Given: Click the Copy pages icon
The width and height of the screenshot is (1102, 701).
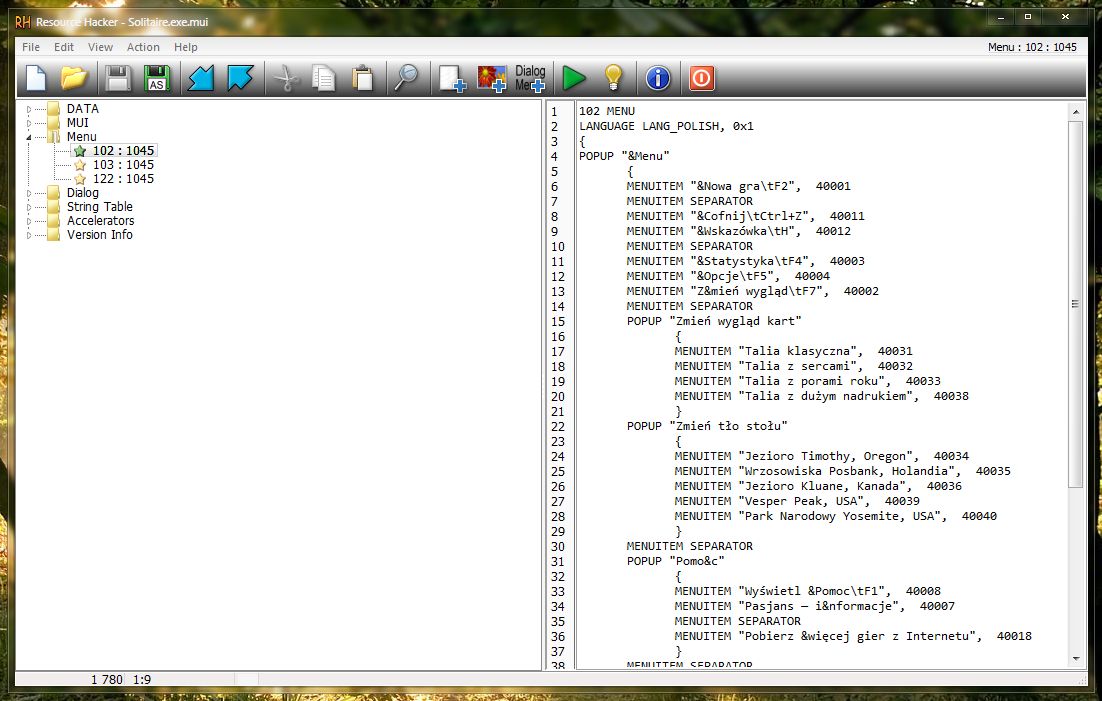Looking at the screenshot, I should pyautogui.click(x=323, y=78).
